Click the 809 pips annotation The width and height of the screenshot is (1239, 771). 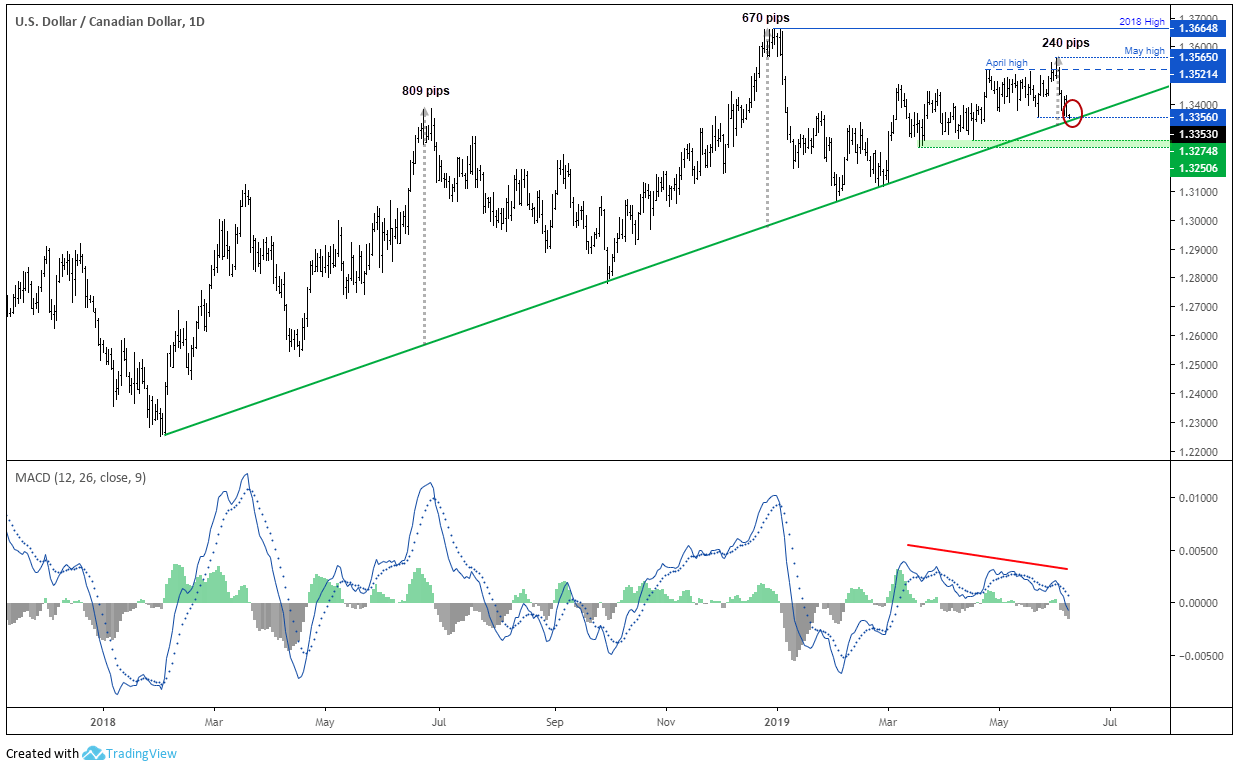pos(426,91)
